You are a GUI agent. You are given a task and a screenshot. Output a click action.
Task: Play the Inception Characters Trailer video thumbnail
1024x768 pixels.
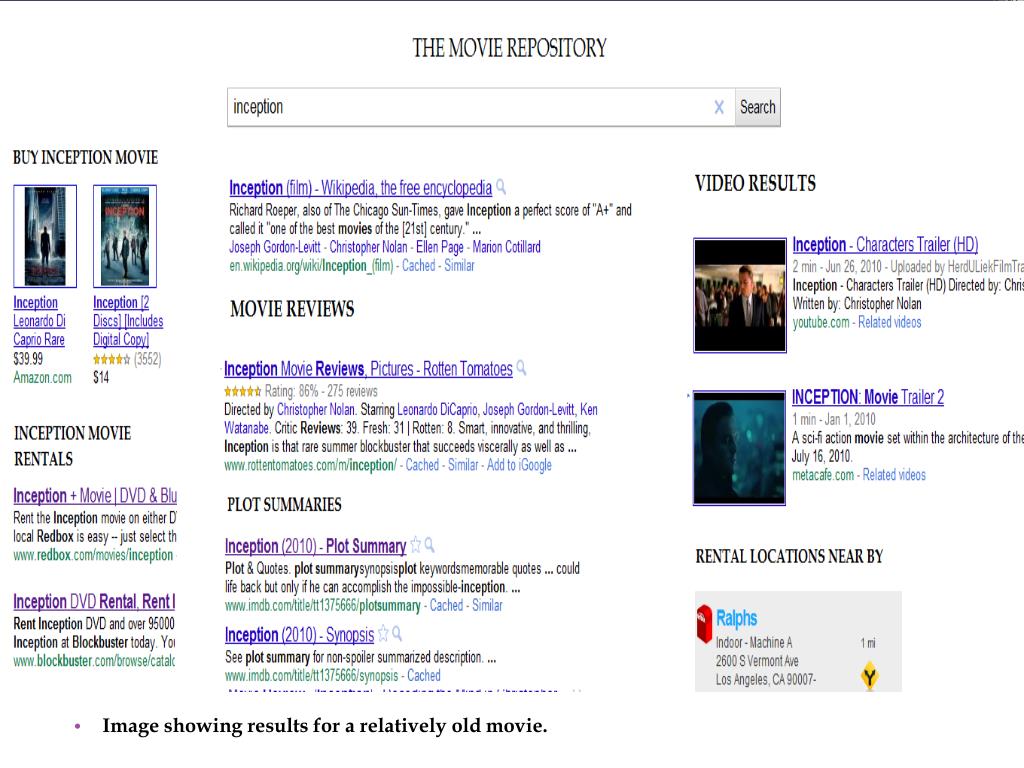[740, 295]
